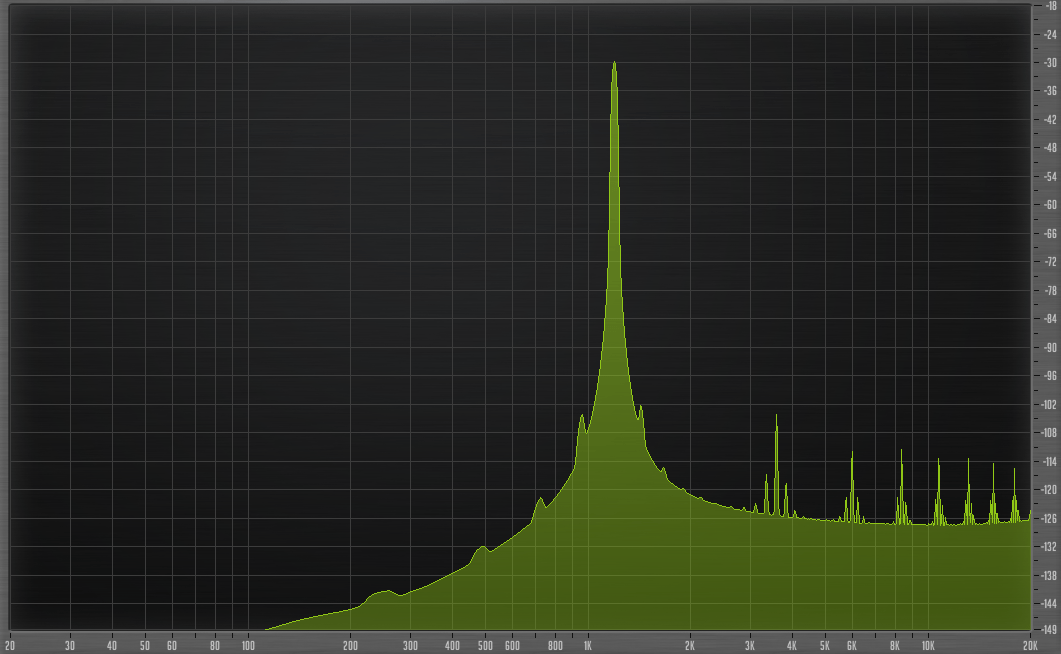
Task: Click the 20K label on frequency axis
Action: point(1029,645)
